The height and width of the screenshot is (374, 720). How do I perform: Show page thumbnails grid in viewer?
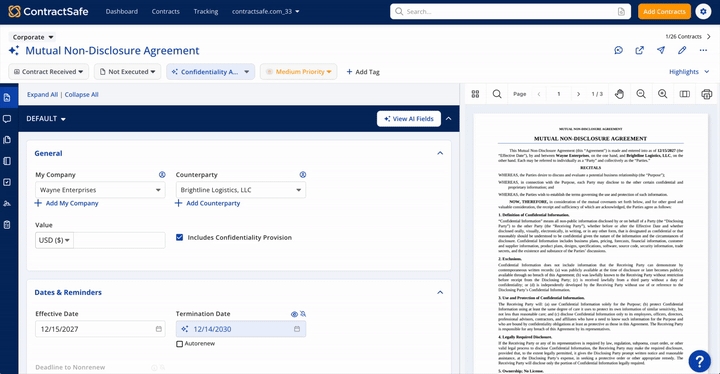475,94
